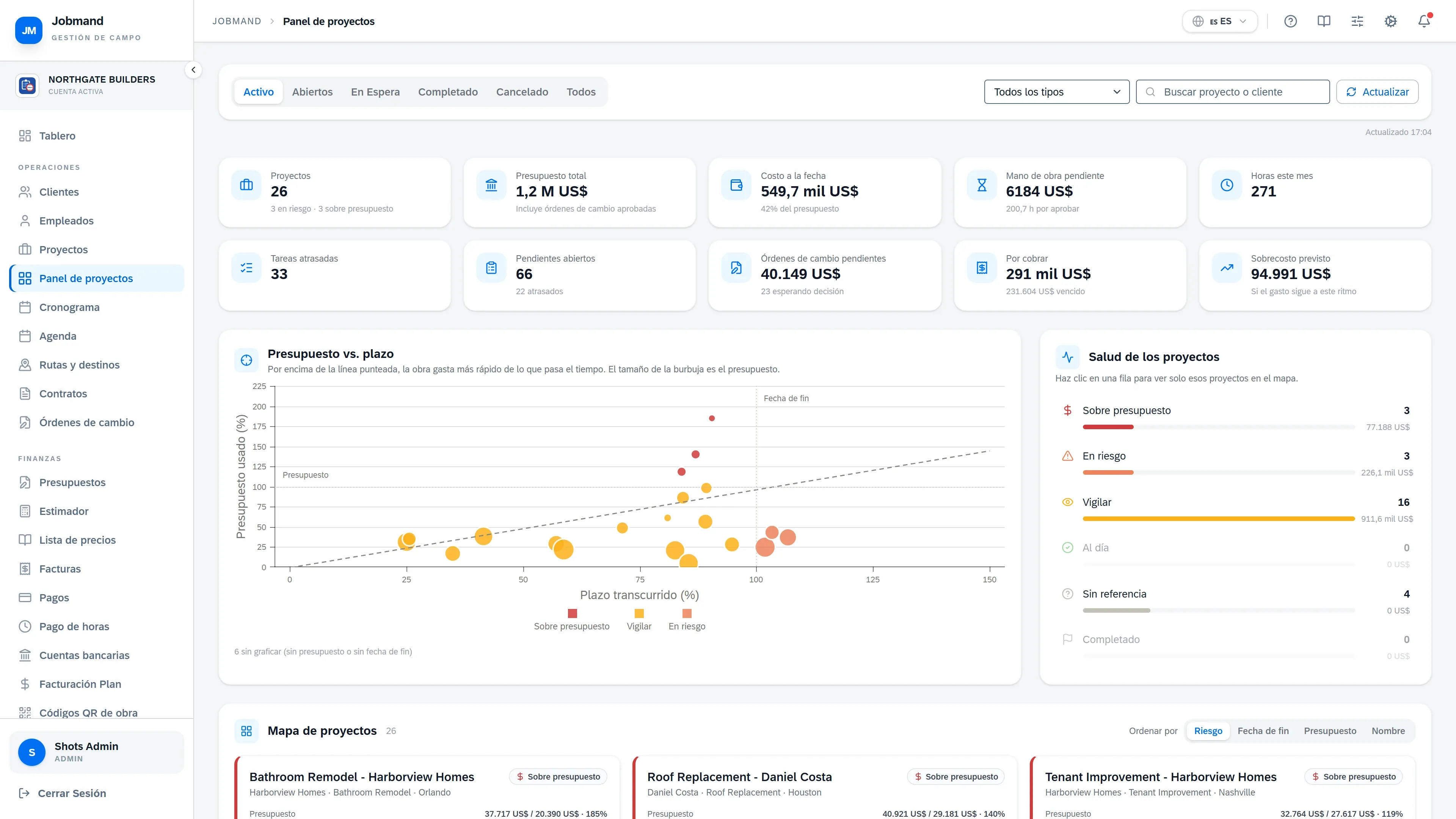1456x819 pixels.
Task: Switch to the Abiertos tab
Action: coord(312,91)
